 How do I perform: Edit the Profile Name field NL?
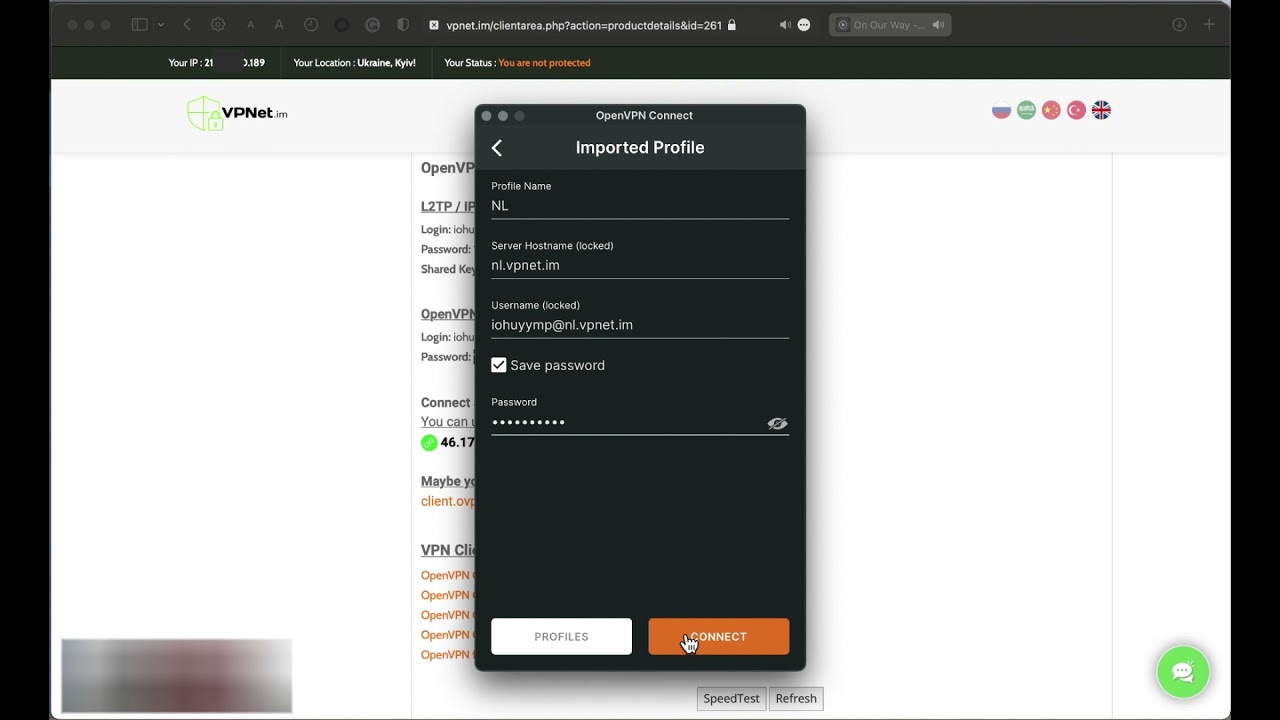(640, 205)
